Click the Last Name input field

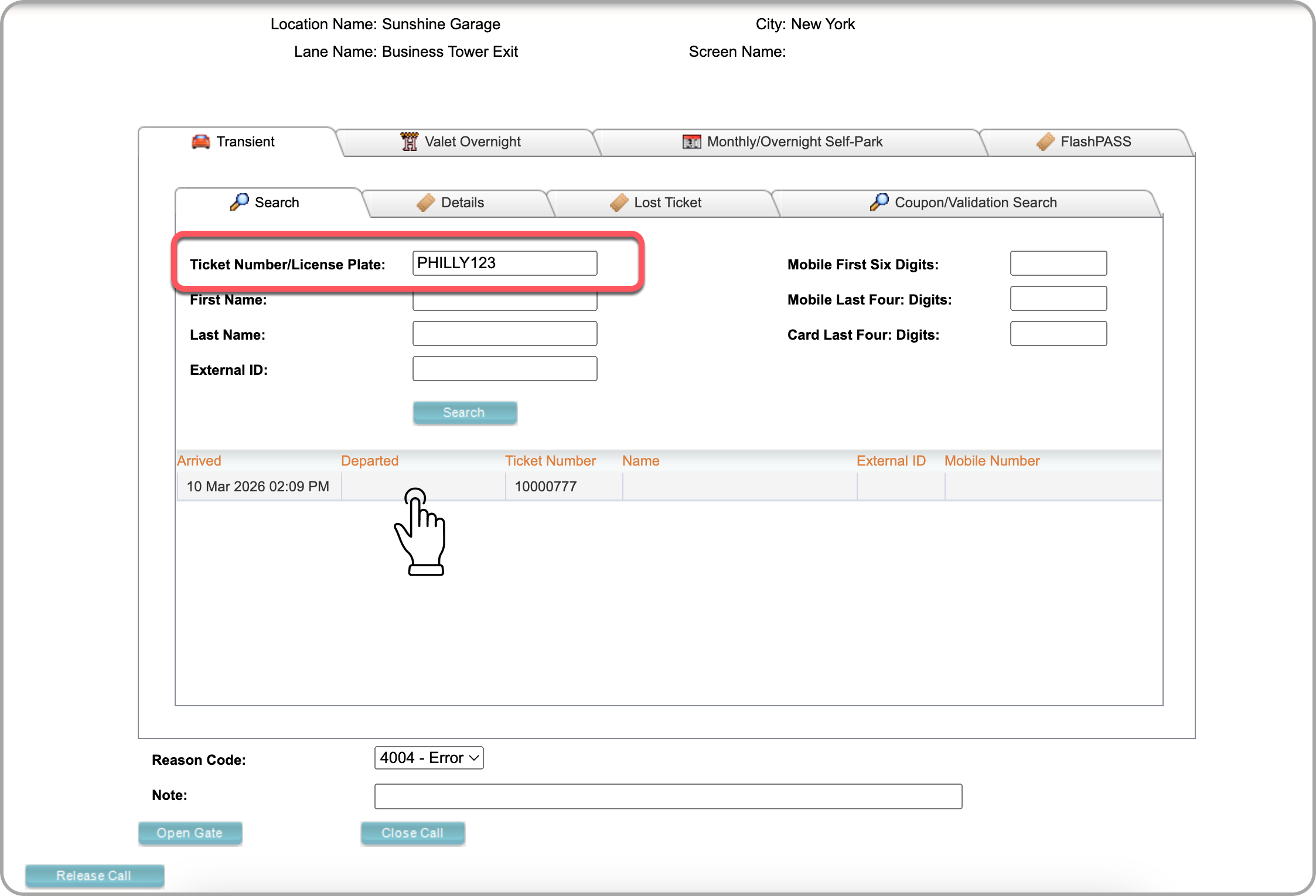505,334
